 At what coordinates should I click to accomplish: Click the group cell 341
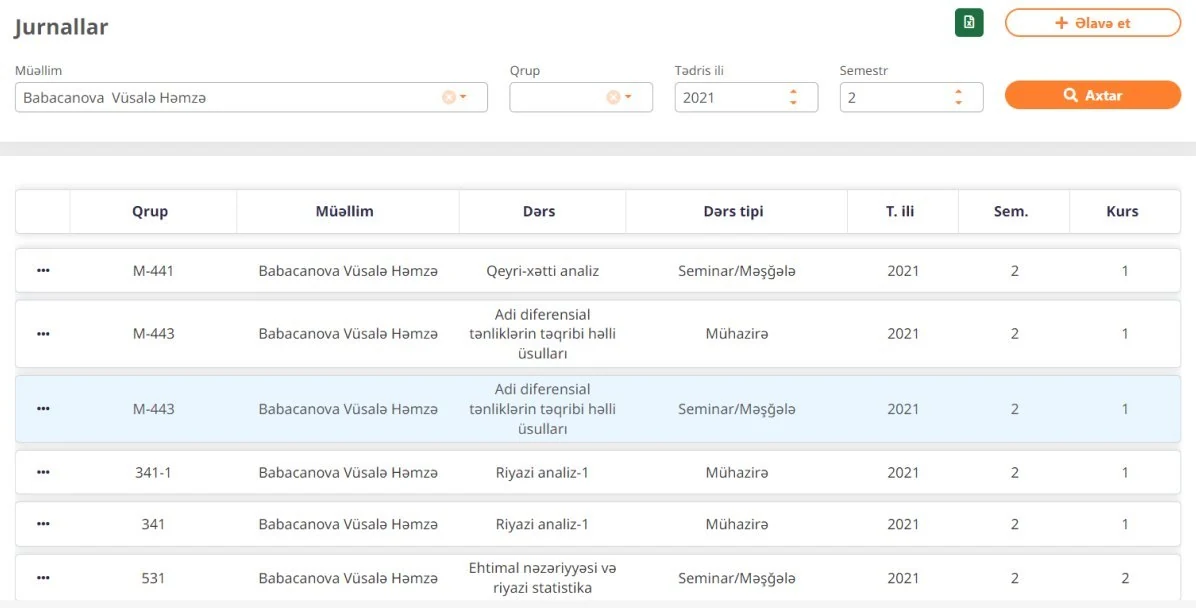point(153,524)
